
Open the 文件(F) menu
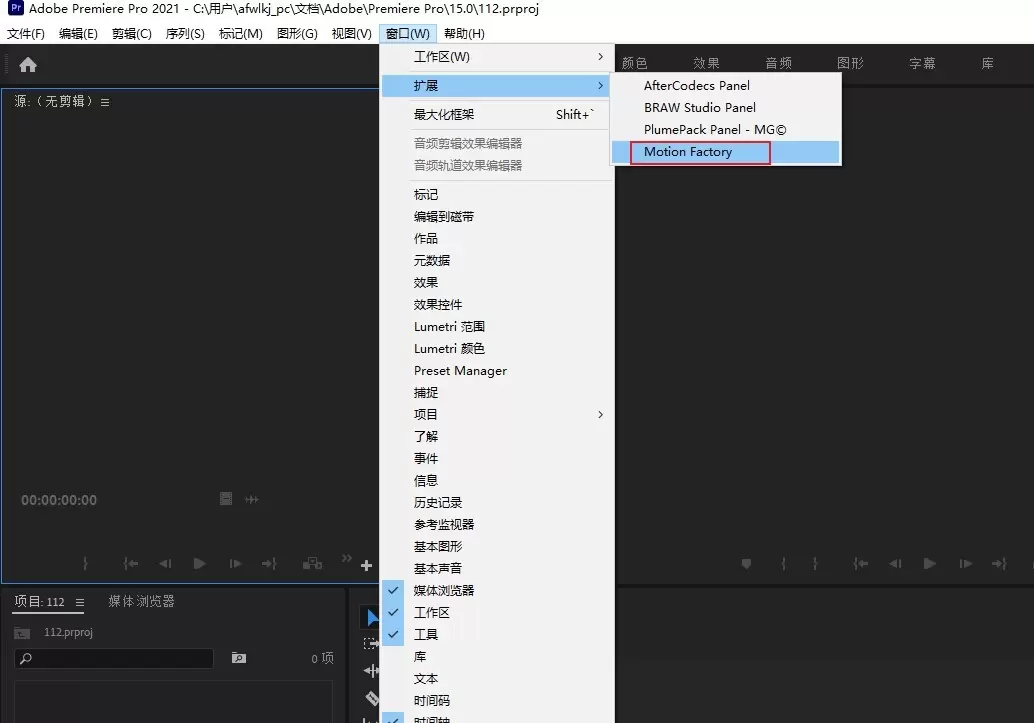coord(26,34)
